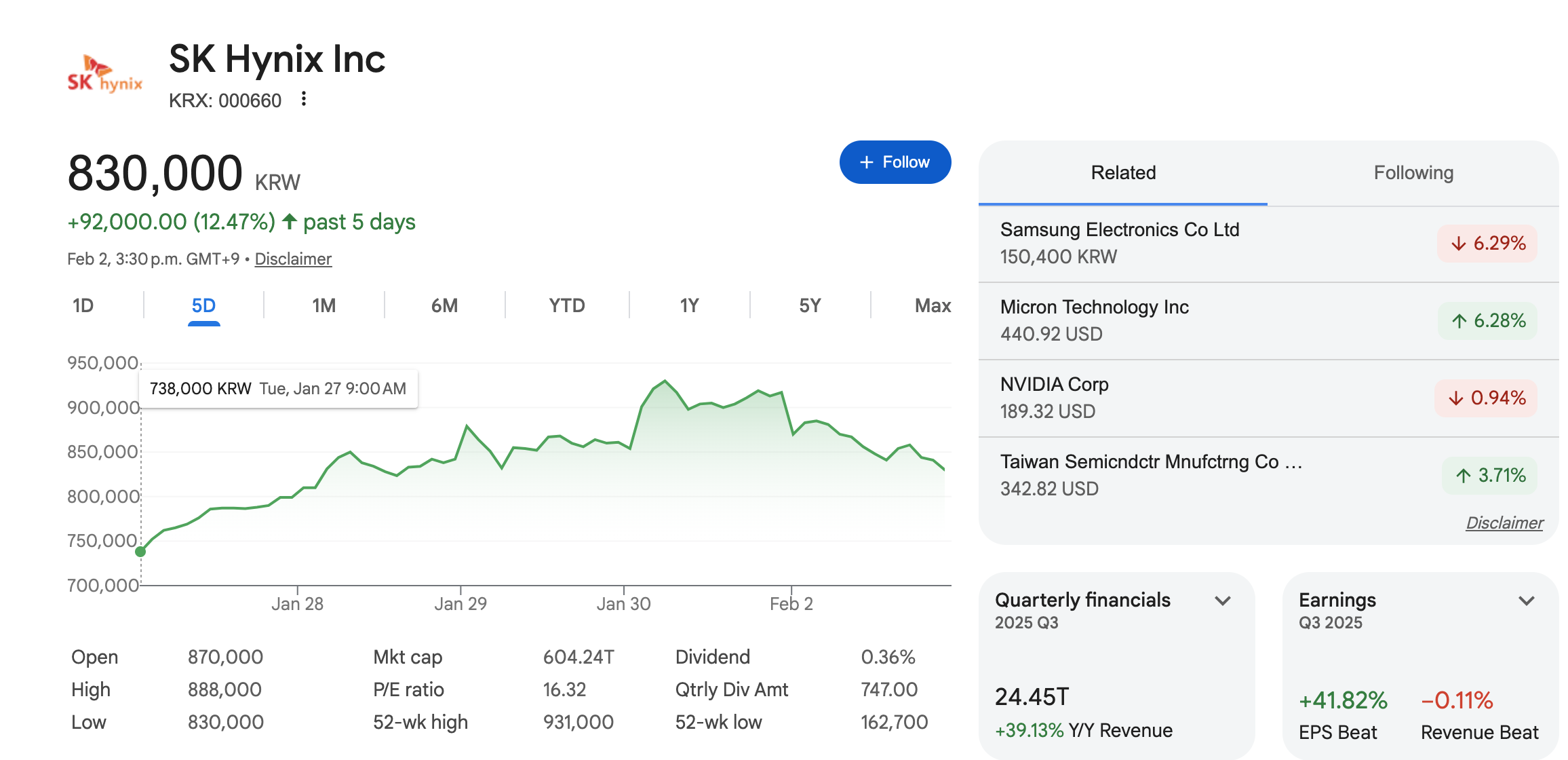
Task: Click the green up arrow next to 12.47%
Action: 290,221
